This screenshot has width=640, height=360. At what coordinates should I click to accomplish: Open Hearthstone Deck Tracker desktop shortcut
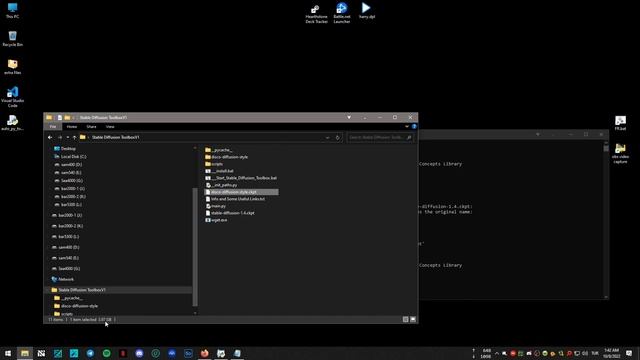(x=316, y=13)
